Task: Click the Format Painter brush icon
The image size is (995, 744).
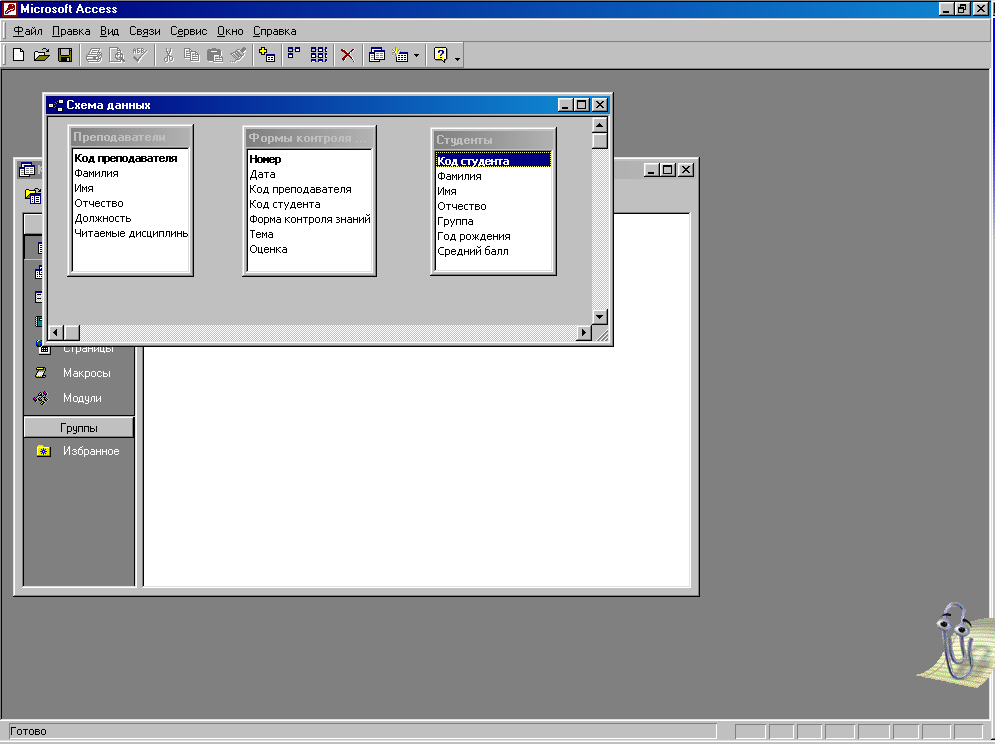Action: pos(238,55)
